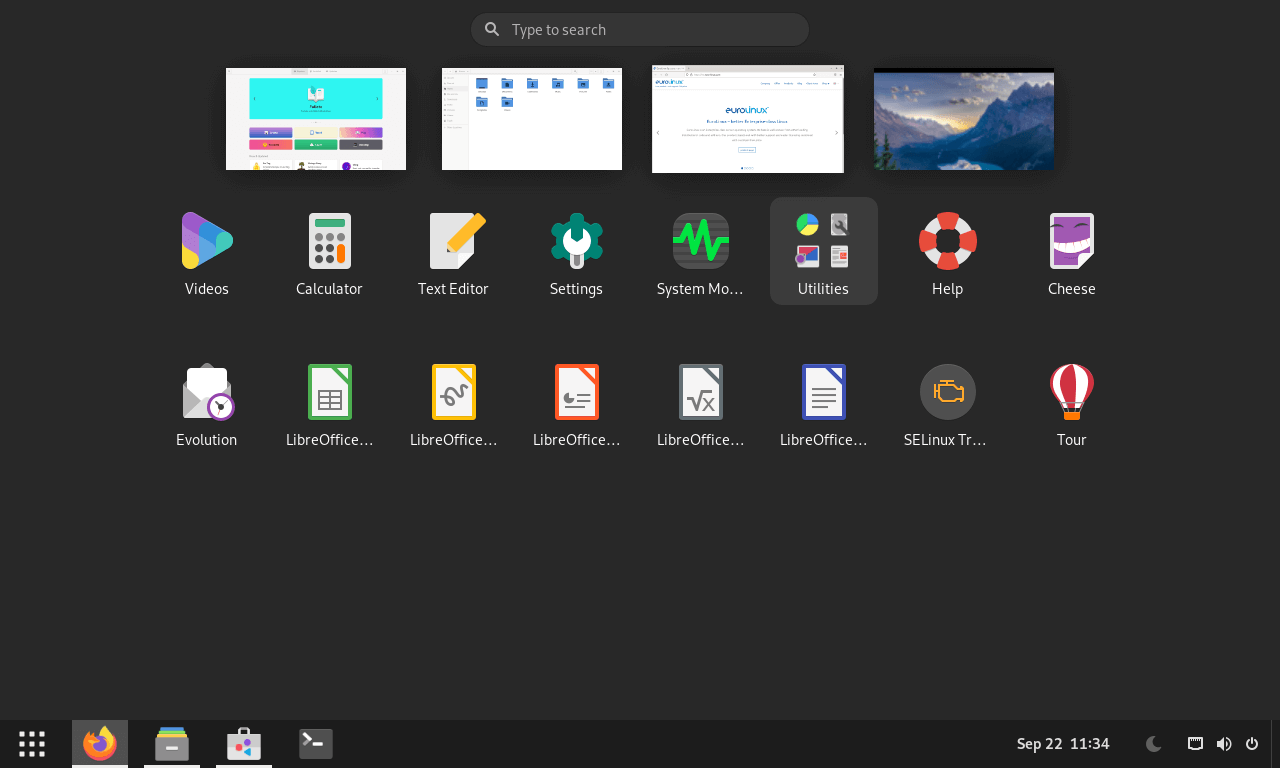
Task: Start the GNOME Tour app
Action: click(1071, 403)
